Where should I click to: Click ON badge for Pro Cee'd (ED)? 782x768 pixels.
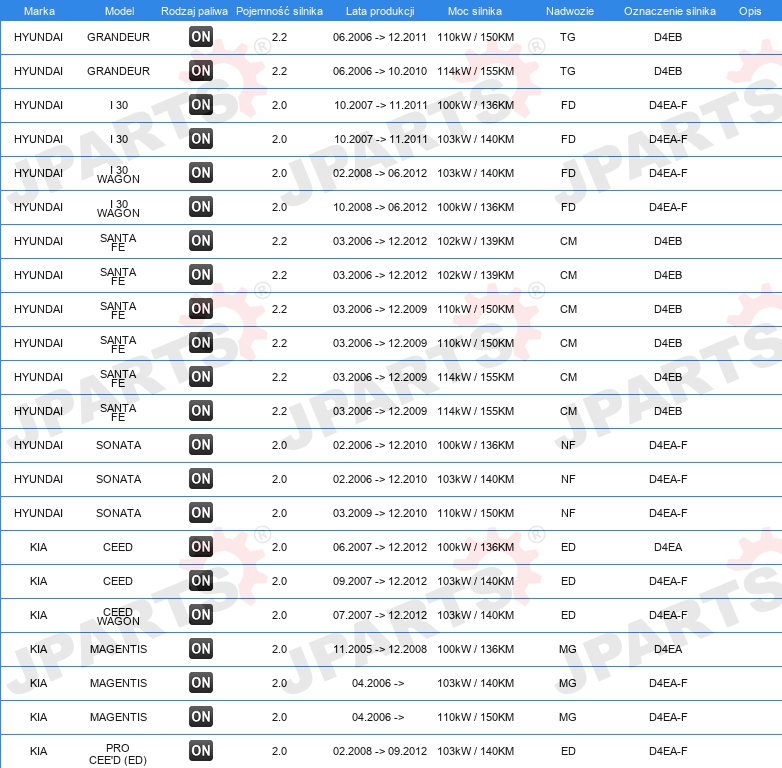pyautogui.click(x=201, y=751)
